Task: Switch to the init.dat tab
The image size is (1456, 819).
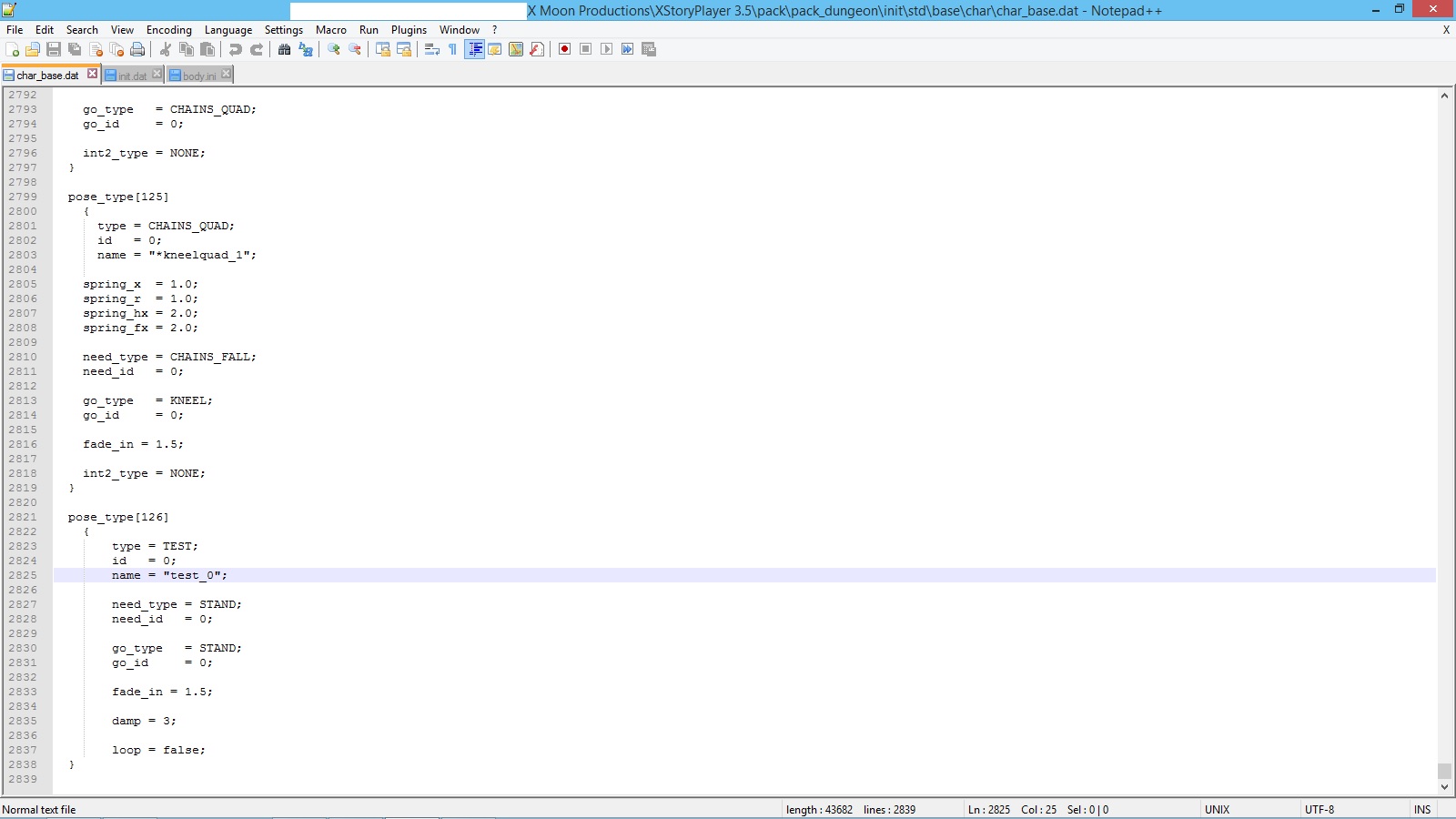Action: 132,76
